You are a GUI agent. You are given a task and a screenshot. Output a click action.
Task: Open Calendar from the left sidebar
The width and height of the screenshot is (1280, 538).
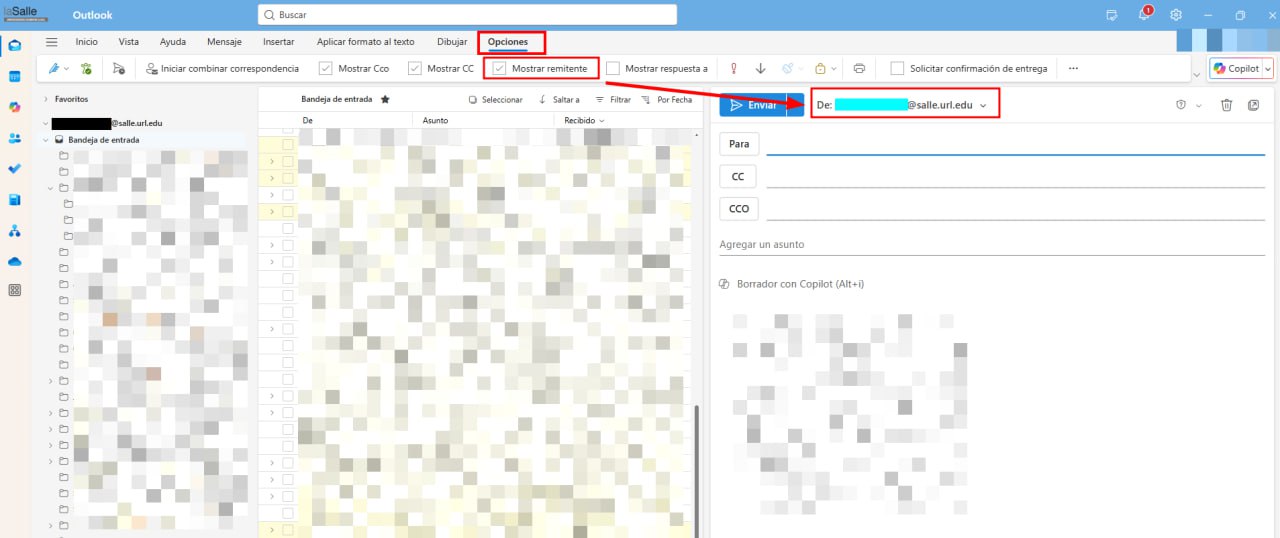coord(15,76)
